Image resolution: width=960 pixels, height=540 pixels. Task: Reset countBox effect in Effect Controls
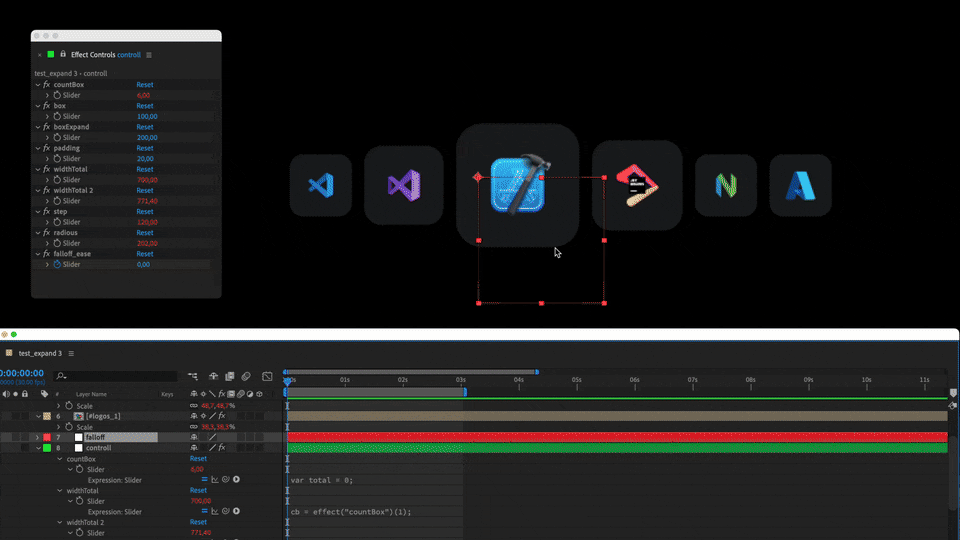(x=144, y=84)
